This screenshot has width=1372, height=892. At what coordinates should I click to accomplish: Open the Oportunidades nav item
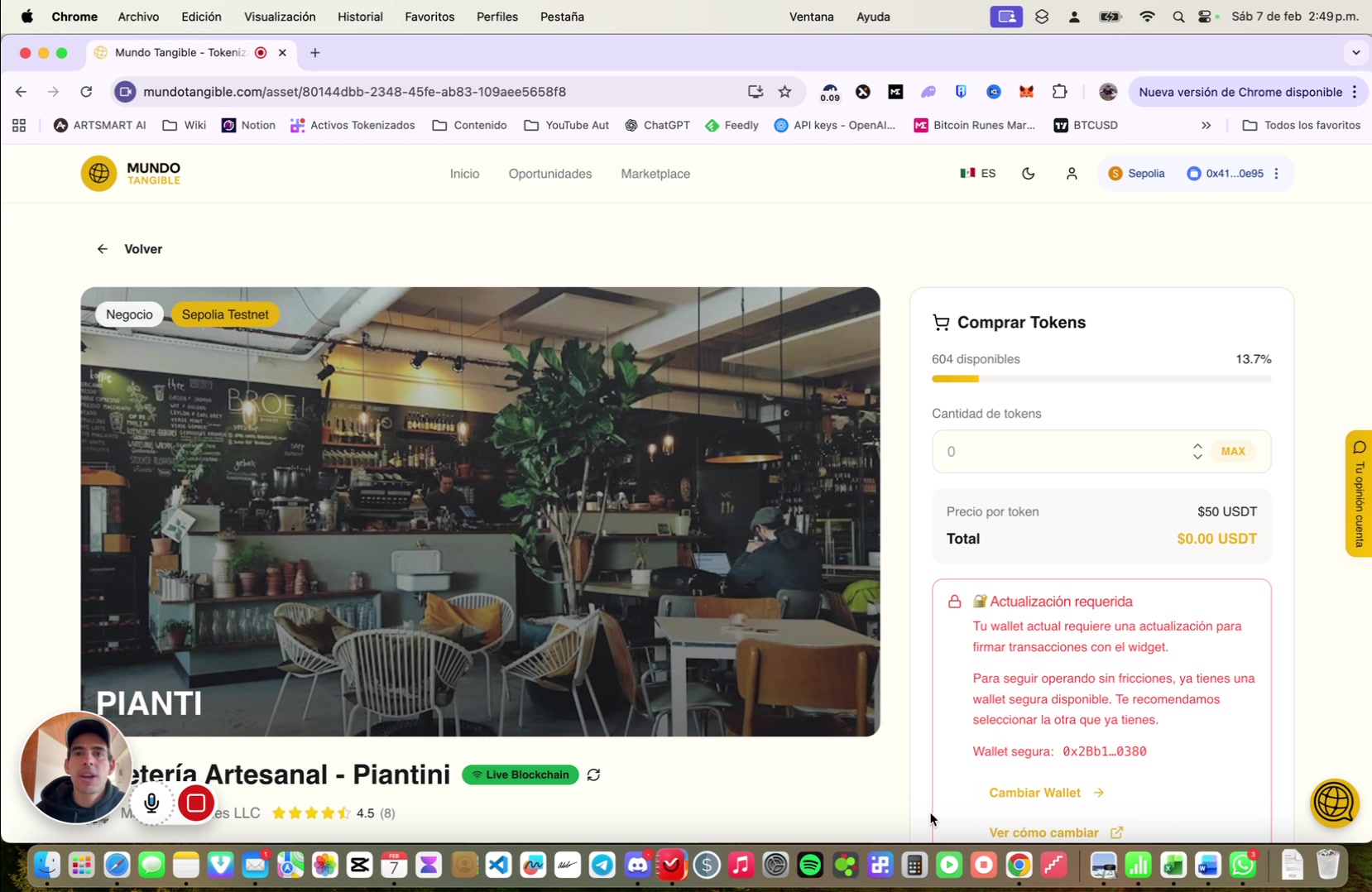tap(549, 174)
